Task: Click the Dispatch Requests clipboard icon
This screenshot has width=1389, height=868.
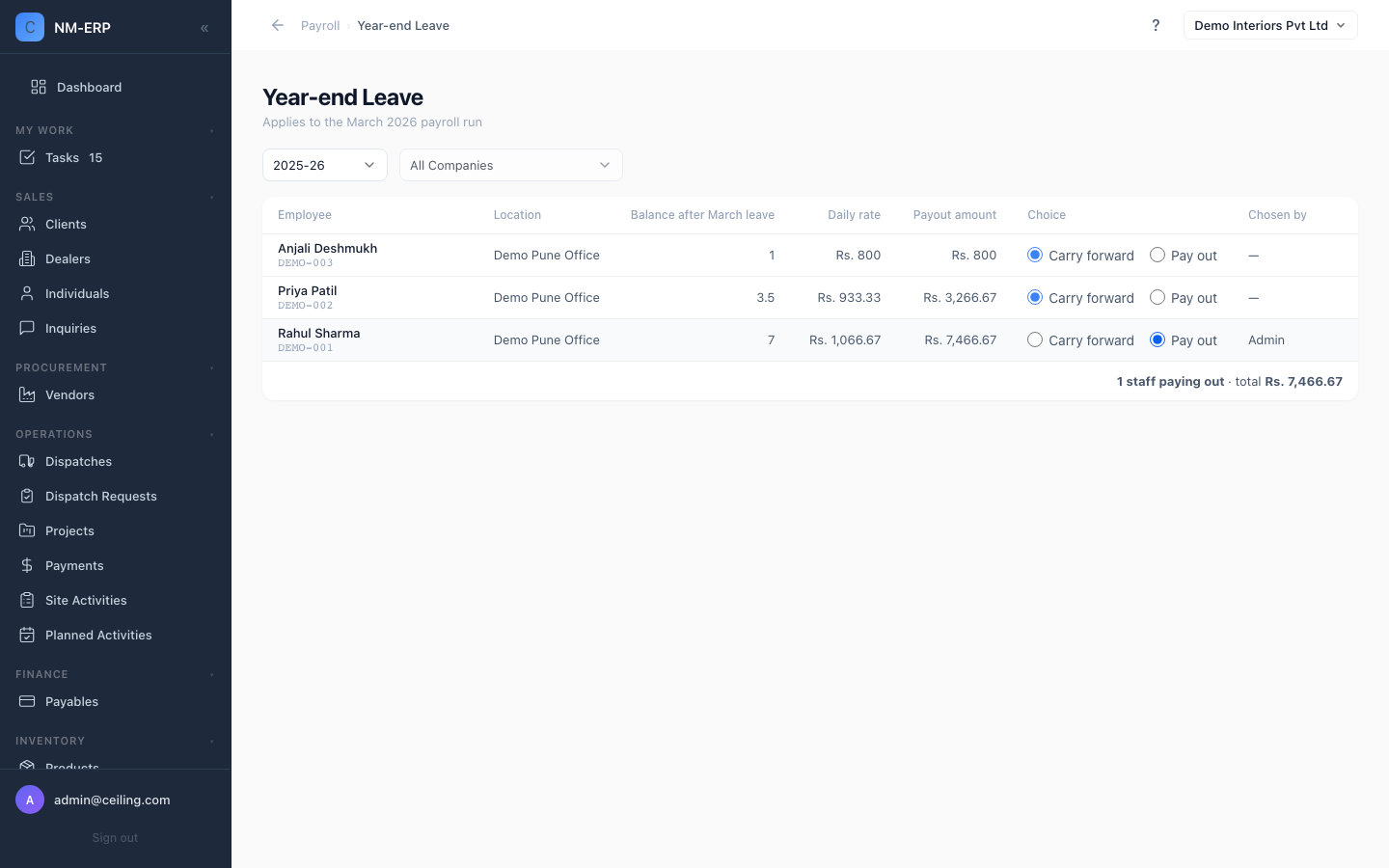Action: click(x=27, y=496)
